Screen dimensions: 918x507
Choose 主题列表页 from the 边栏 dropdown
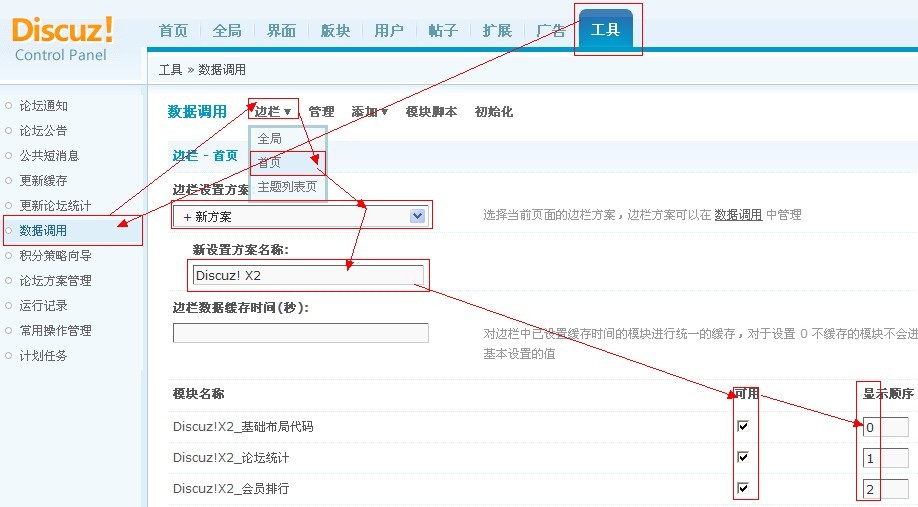(287, 187)
